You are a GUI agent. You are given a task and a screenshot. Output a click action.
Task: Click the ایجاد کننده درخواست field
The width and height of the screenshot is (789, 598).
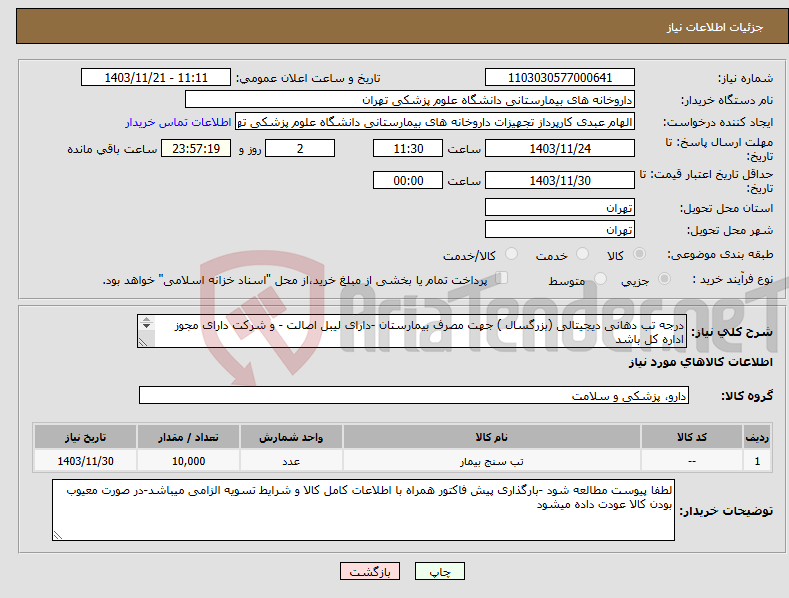coord(435,122)
